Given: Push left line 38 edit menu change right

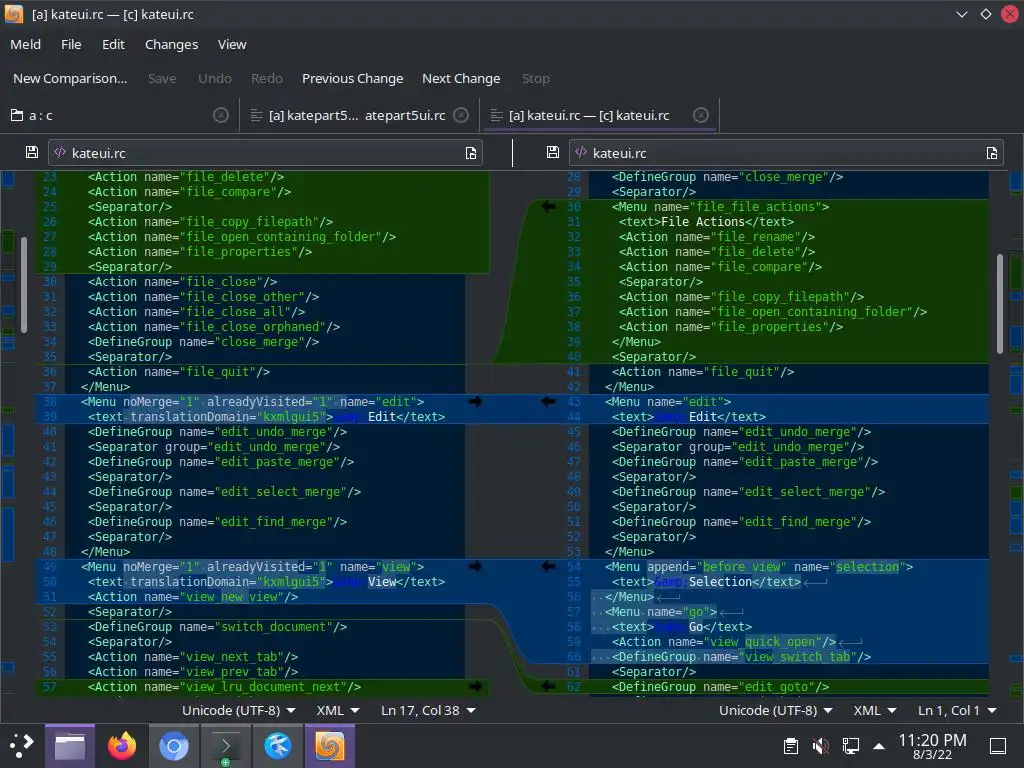Looking at the screenshot, I should pos(475,402).
